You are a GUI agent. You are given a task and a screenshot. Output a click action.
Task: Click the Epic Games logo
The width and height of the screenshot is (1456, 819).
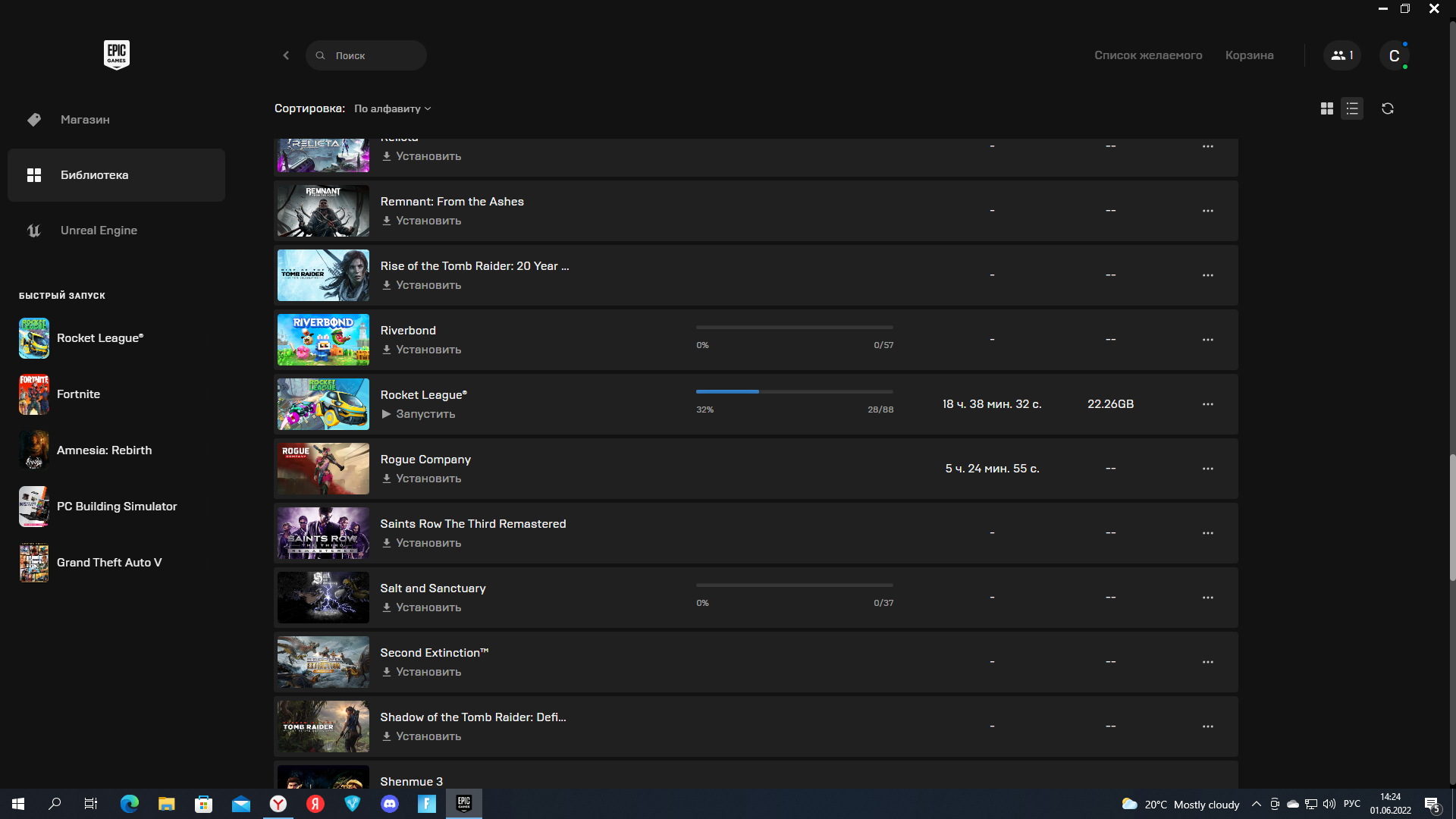(x=117, y=55)
